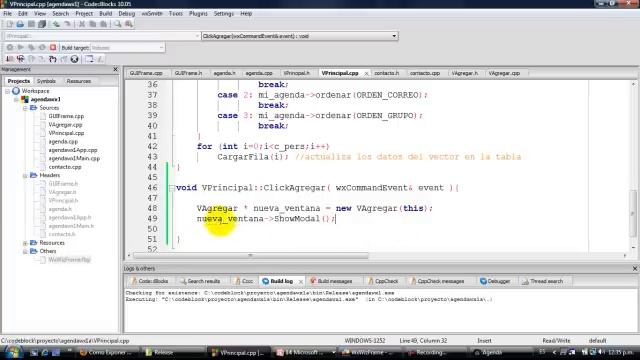This screenshot has width=640, height=360.
Task: Open the Build menu
Action: pos(106,13)
